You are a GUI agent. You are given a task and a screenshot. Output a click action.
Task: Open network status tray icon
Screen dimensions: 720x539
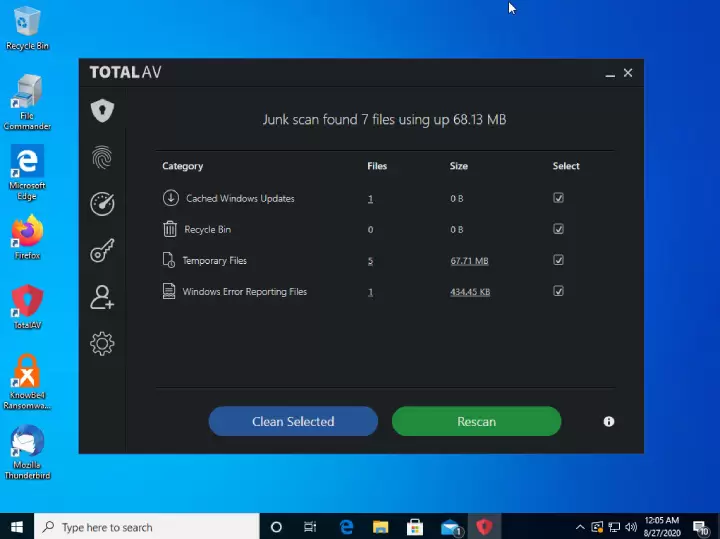[614, 527]
